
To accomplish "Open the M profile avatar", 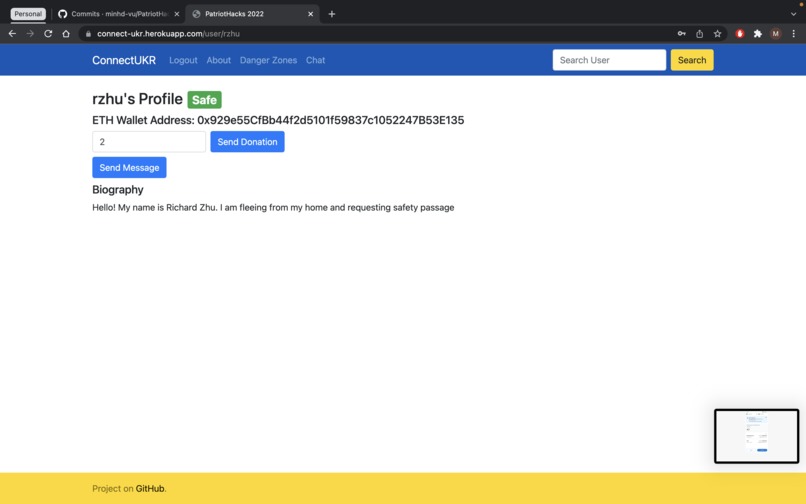I will (x=776, y=33).
